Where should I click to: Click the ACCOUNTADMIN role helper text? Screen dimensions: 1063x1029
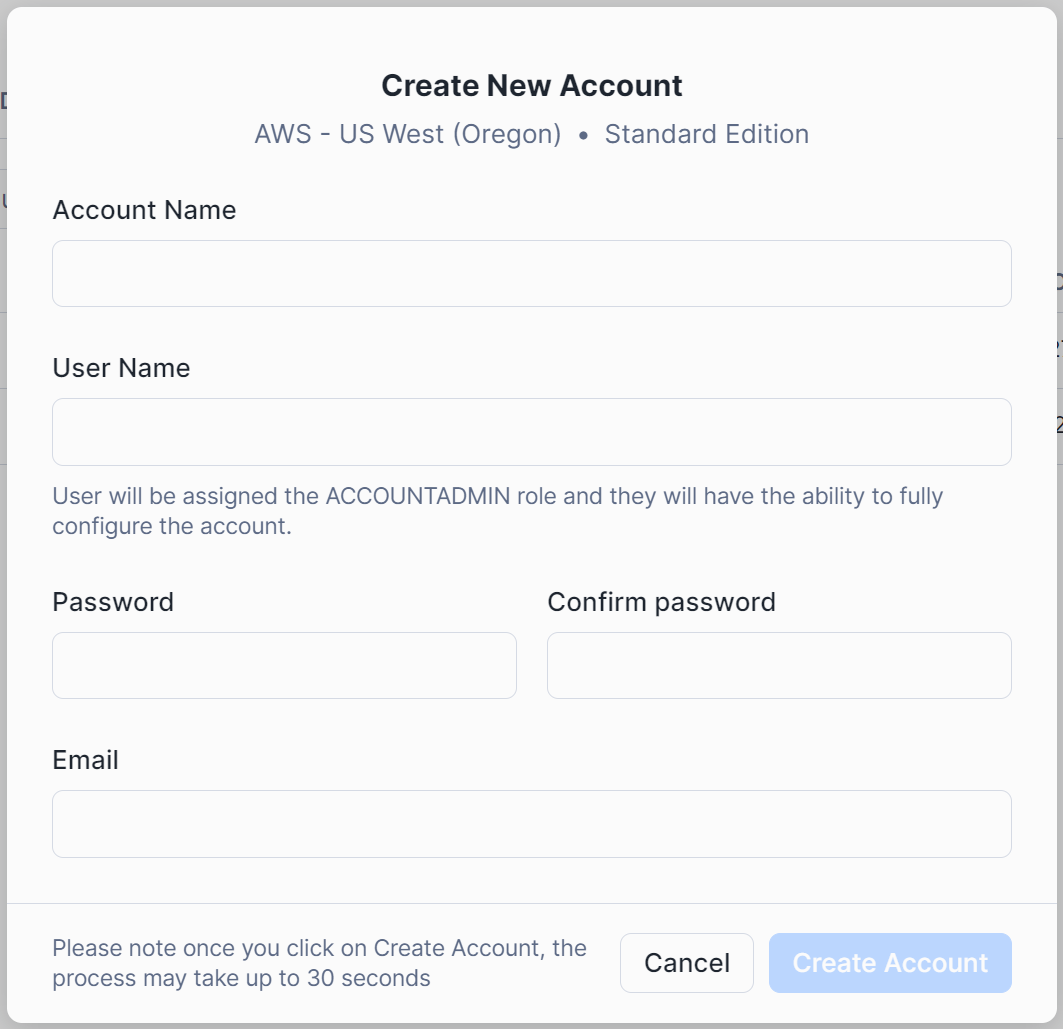coord(497,510)
